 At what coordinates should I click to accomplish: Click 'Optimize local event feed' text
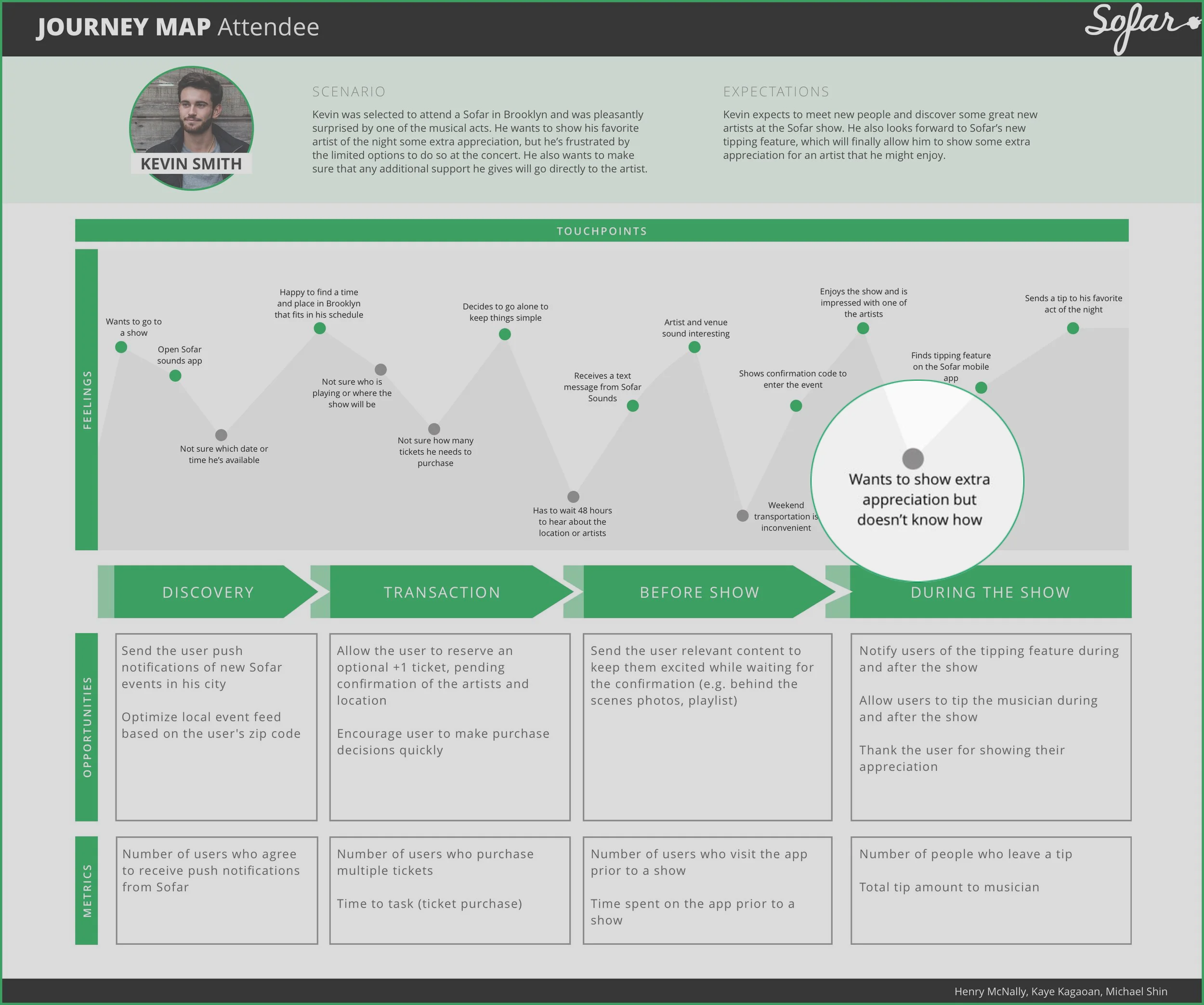(x=211, y=725)
